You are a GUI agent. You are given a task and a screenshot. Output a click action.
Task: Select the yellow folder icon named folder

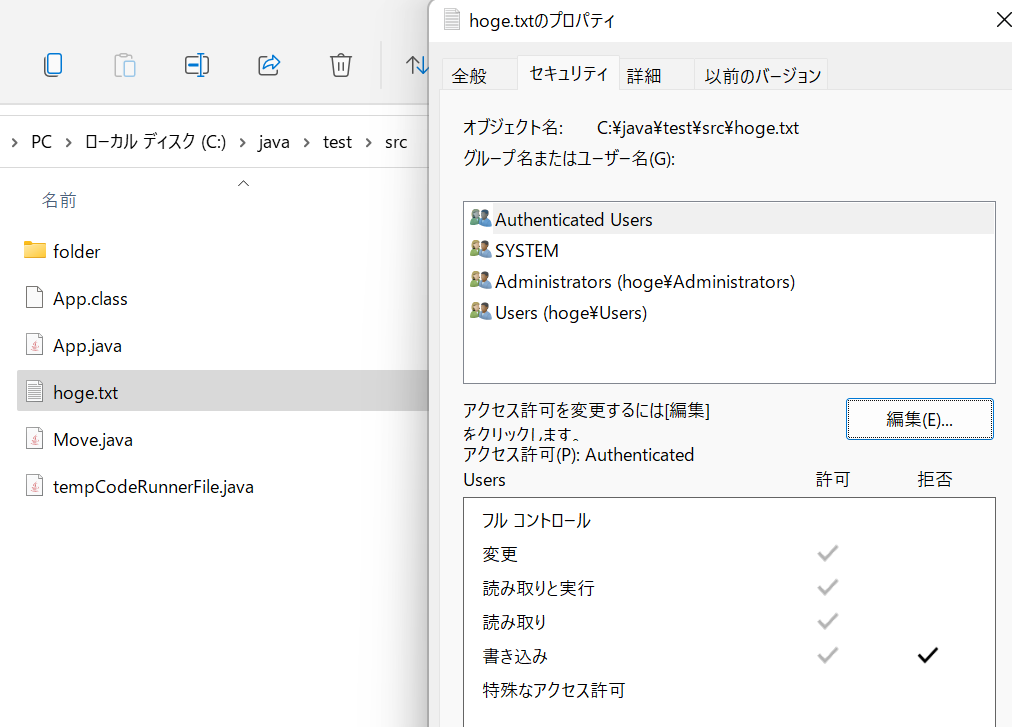pyautogui.click(x=35, y=251)
